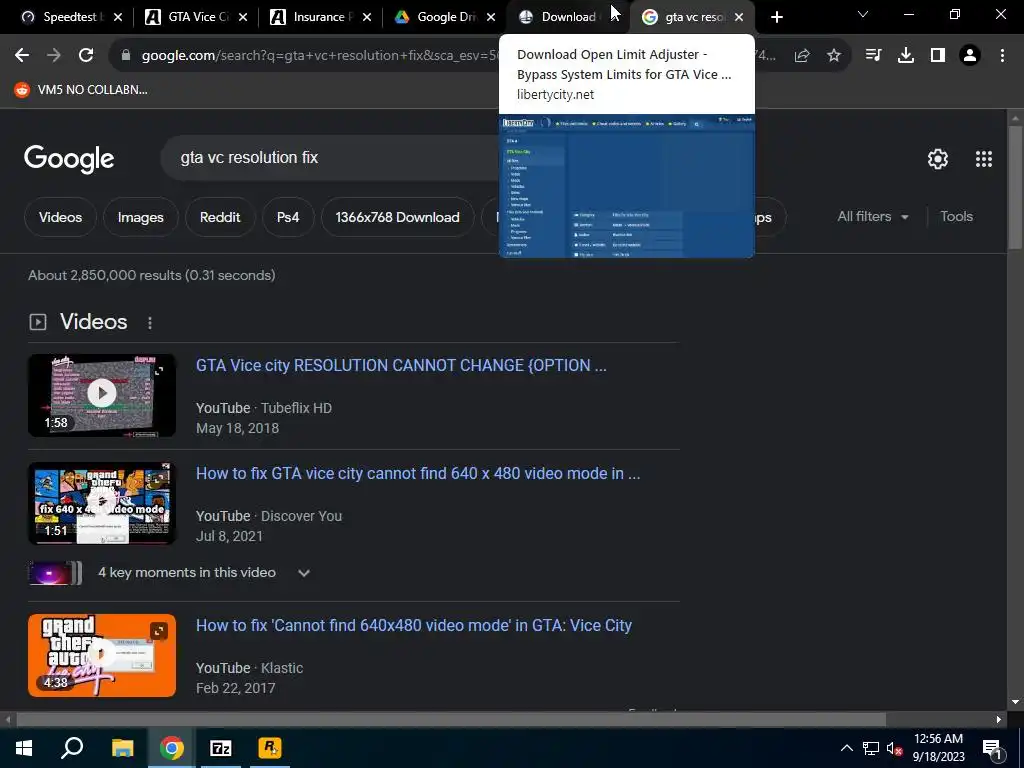Click the Download tab hover preview image
Viewport: 1024px width, 768px height.
click(627, 185)
